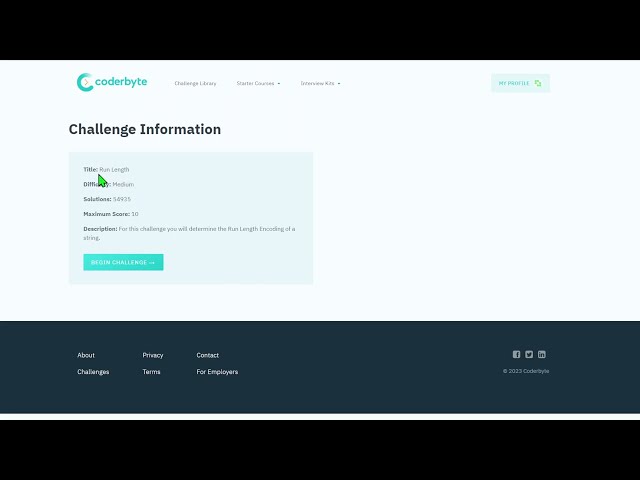Click the Begin Challenge button
The width and height of the screenshot is (640, 480).
[x=123, y=262]
